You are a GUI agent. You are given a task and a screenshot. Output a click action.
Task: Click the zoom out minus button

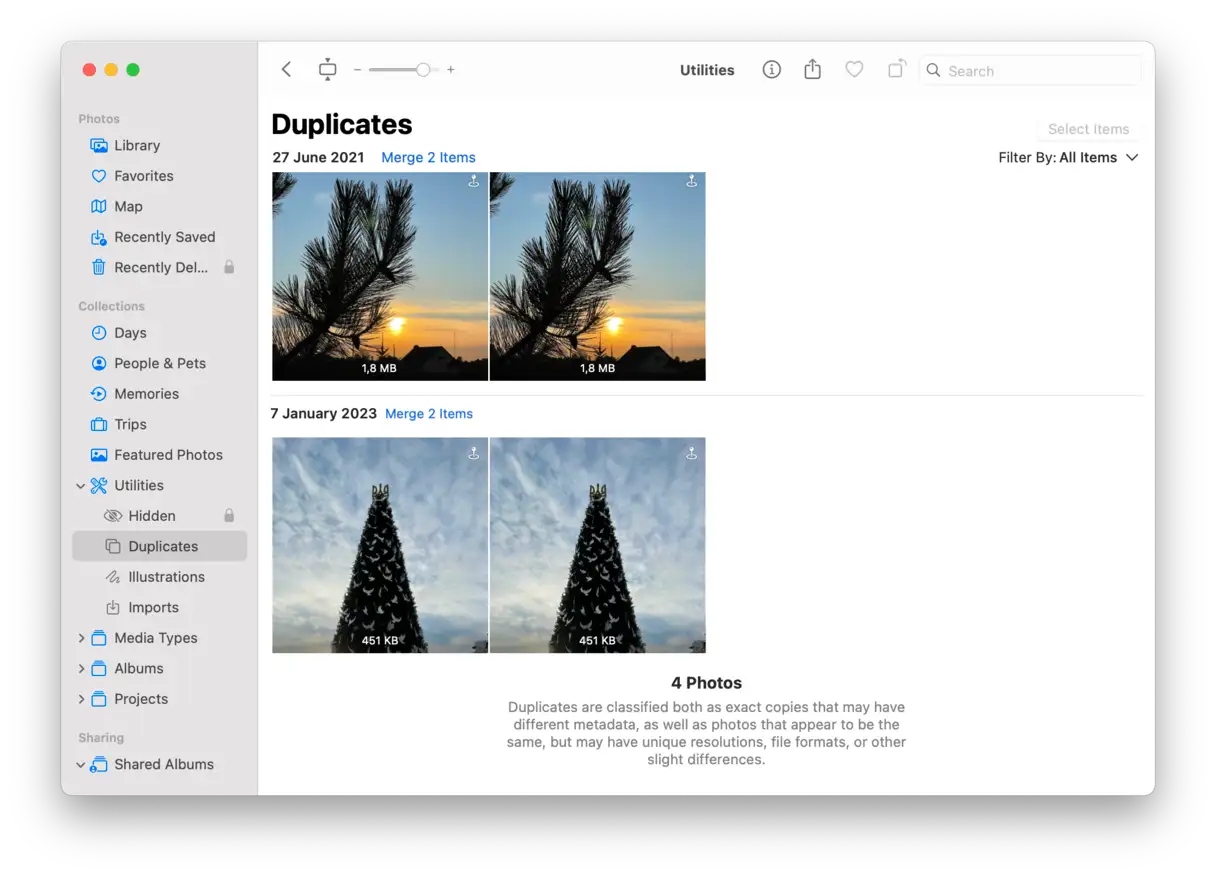point(357,70)
